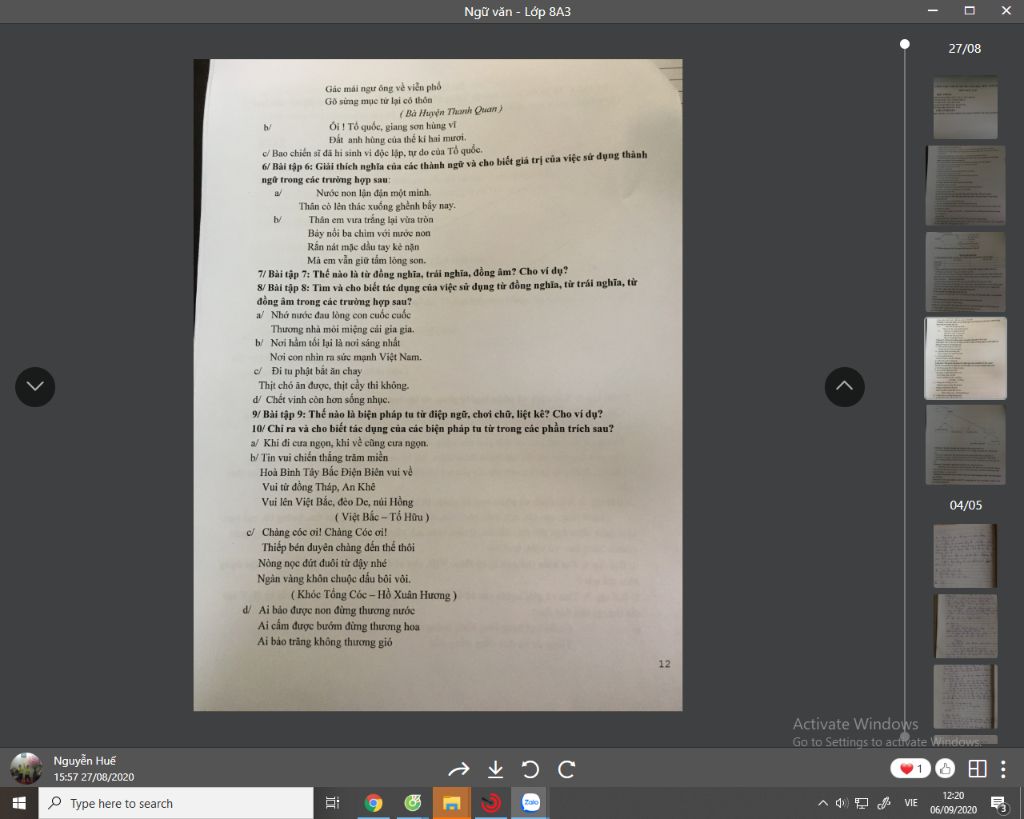1024x819 pixels.
Task: Open the clock showing 12:20 06/09/2020
Action: pos(953,803)
